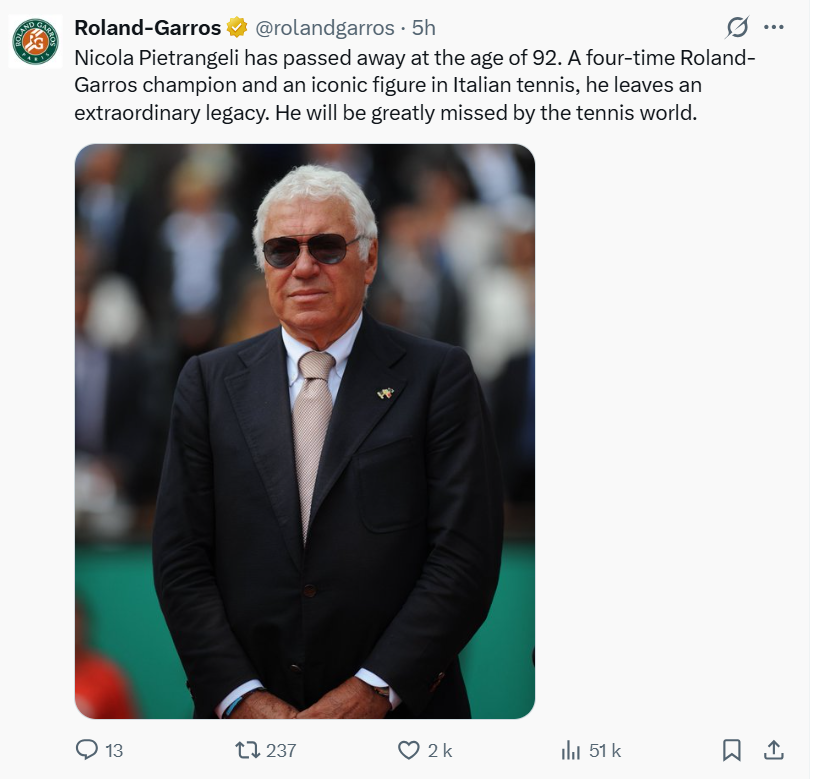
Task: Click the reply speech bubble icon
Action: 87,749
